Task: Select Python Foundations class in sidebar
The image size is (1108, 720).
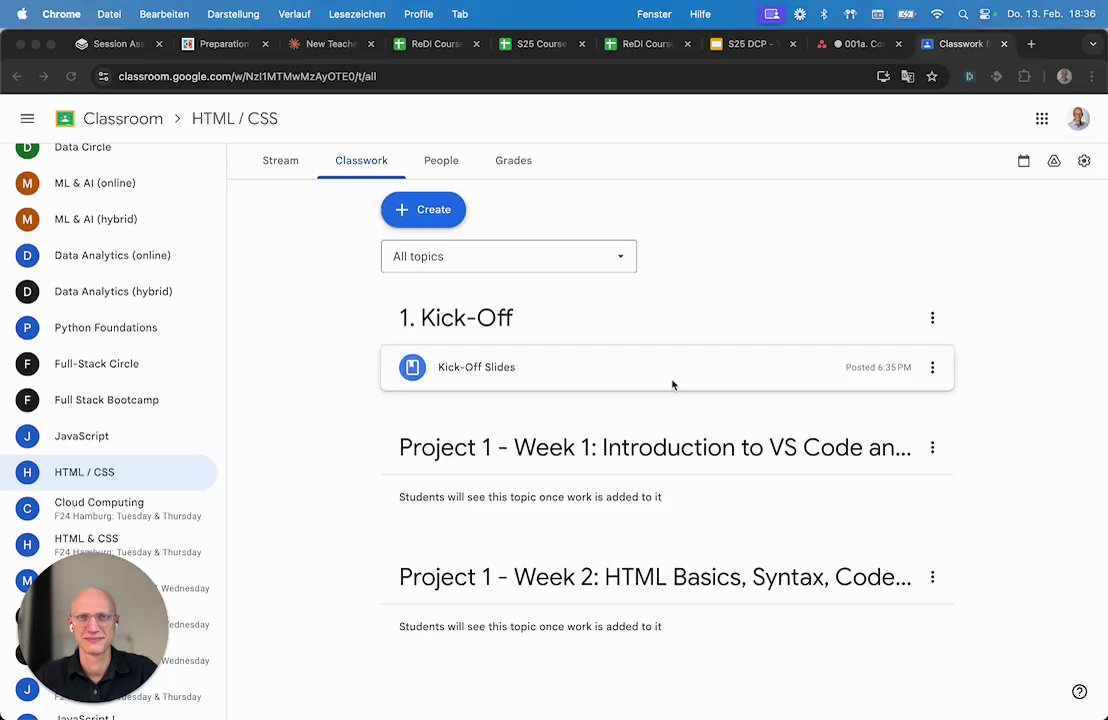Action: click(105, 328)
